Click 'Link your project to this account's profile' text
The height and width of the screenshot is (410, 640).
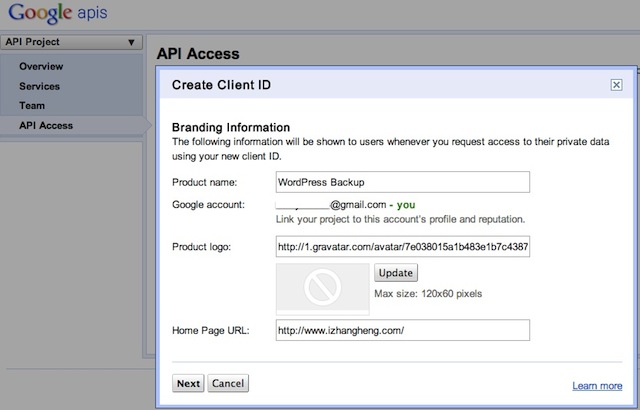(x=400, y=219)
